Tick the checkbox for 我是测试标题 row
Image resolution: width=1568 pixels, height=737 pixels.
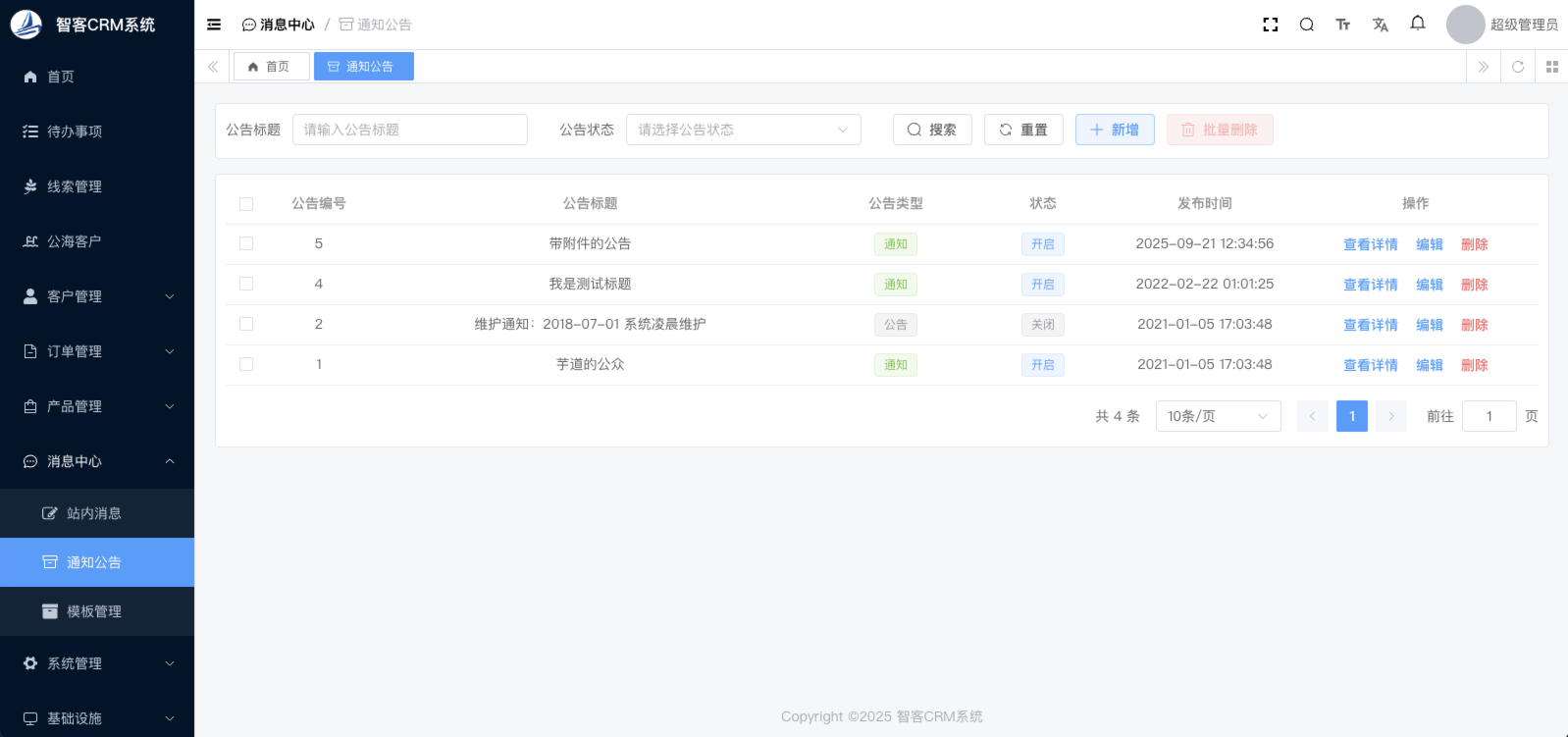(x=246, y=284)
